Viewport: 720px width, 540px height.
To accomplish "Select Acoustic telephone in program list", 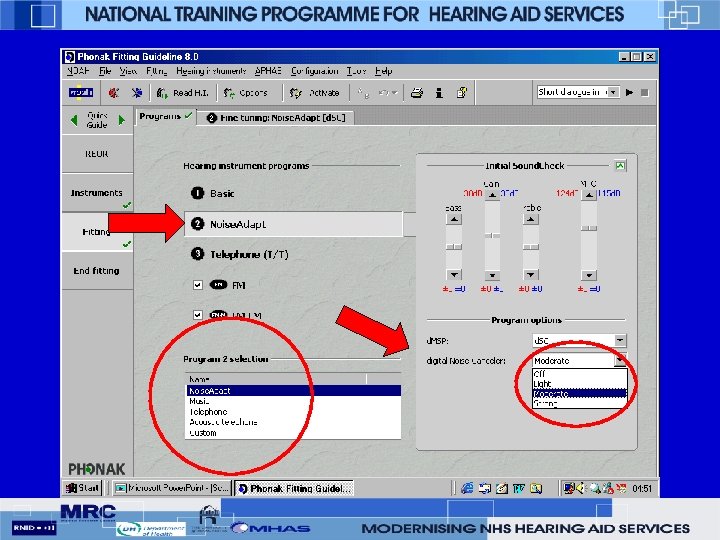I will (x=293, y=422).
